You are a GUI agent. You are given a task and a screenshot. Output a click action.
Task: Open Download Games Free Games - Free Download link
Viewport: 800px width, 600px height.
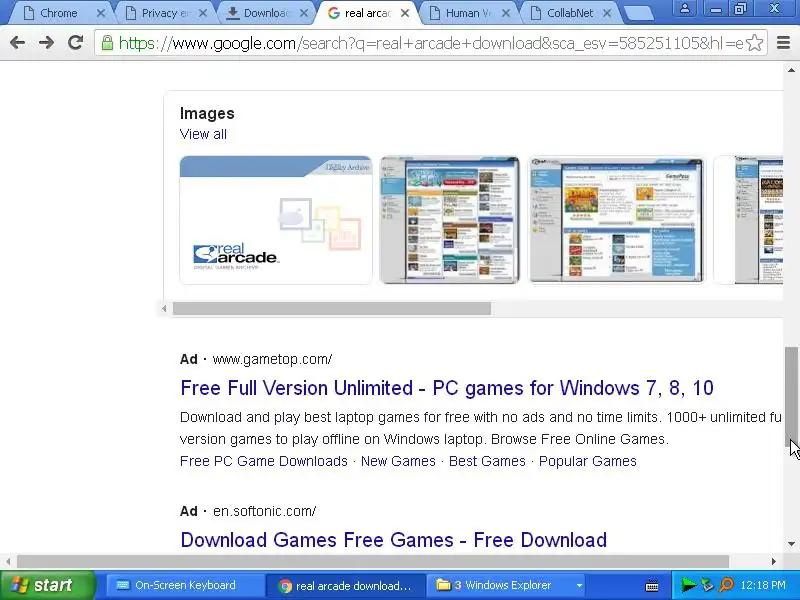pos(394,540)
